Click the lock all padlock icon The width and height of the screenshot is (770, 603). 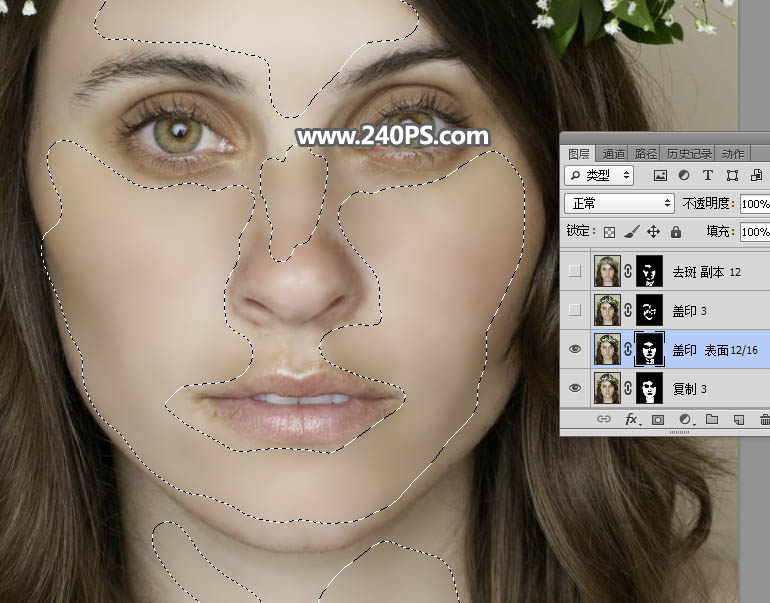(676, 232)
